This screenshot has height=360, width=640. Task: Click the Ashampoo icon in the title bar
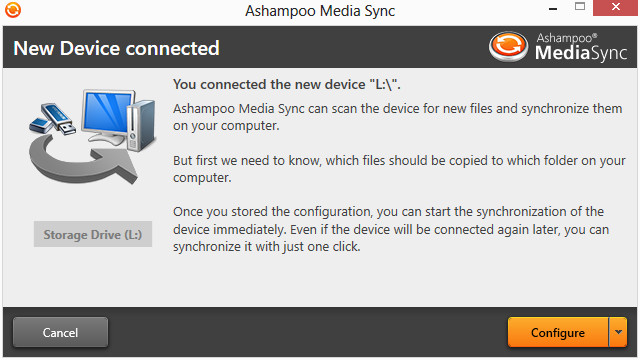(13, 10)
